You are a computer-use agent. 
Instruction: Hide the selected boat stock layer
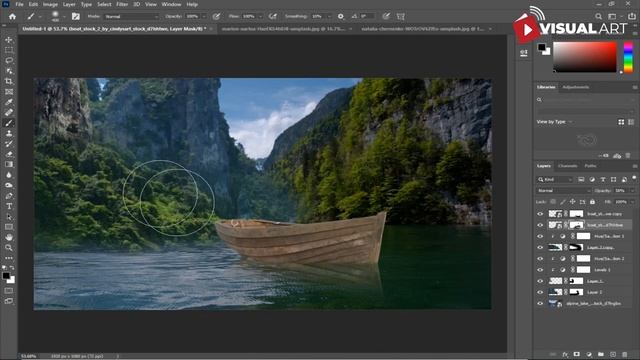(540, 225)
